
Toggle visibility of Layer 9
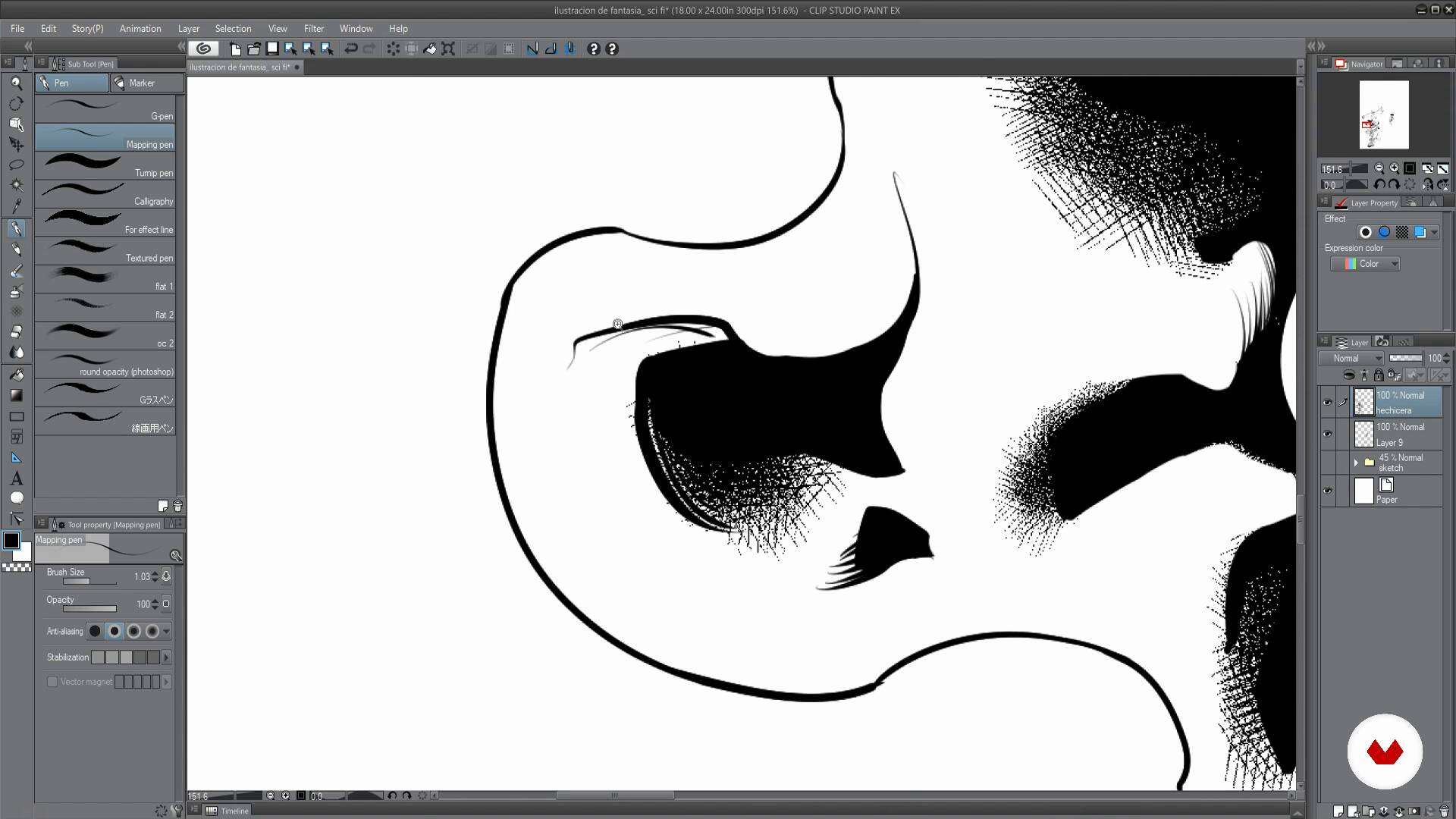pos(1327,434)
